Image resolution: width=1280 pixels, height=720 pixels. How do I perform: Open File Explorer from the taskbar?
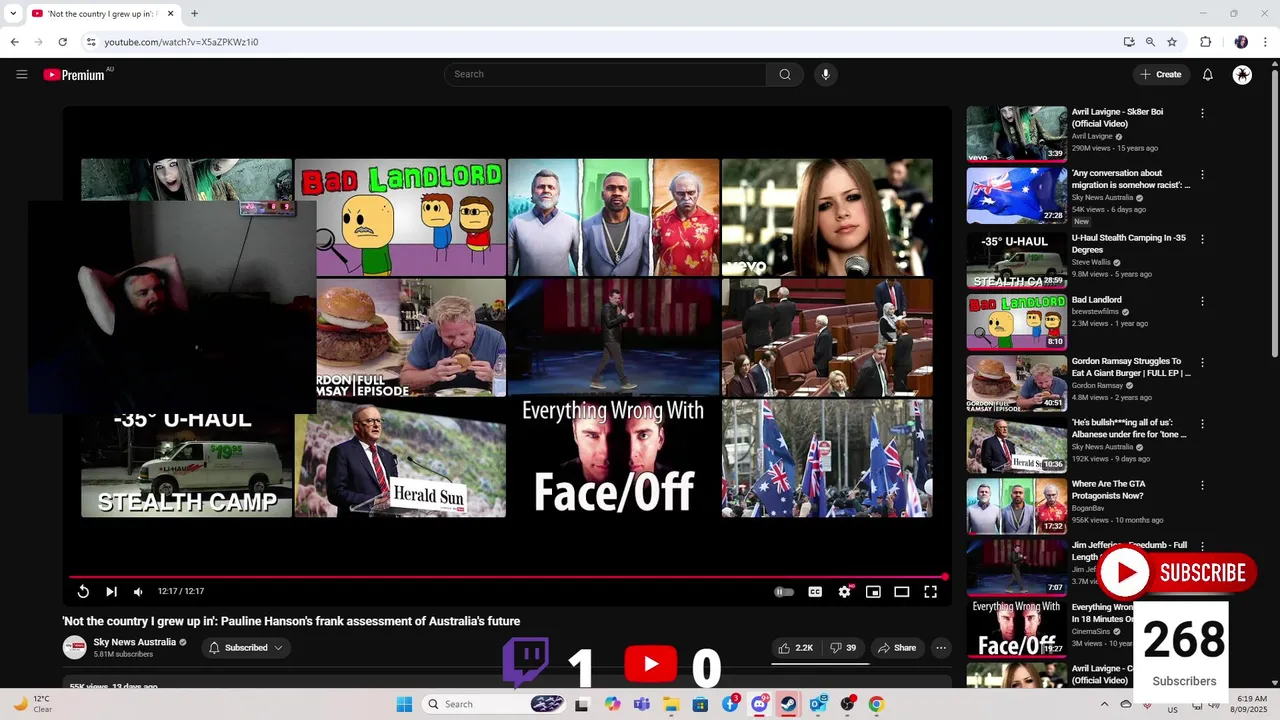(671, 704)
